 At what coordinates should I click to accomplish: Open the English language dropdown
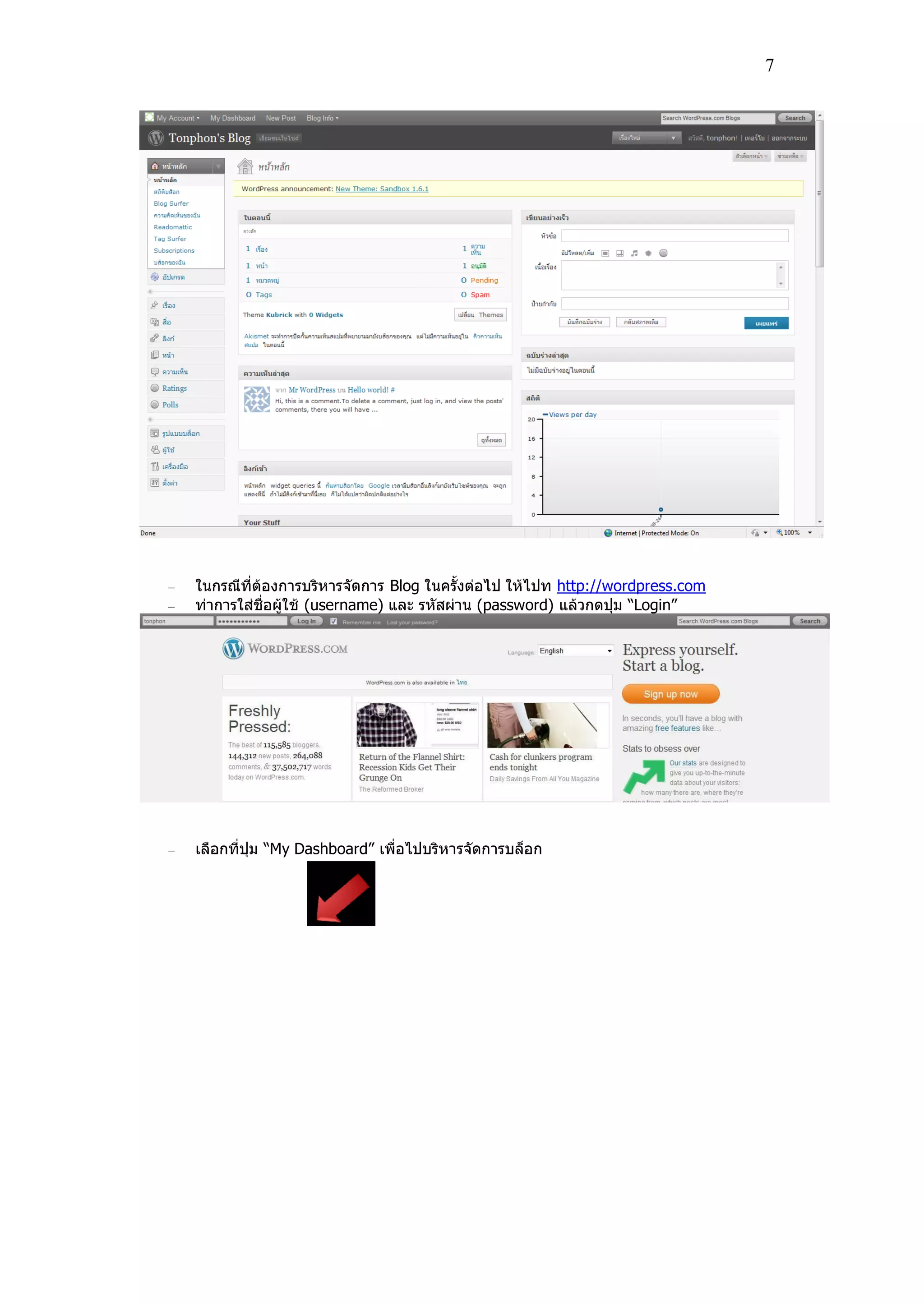point(575,651)
